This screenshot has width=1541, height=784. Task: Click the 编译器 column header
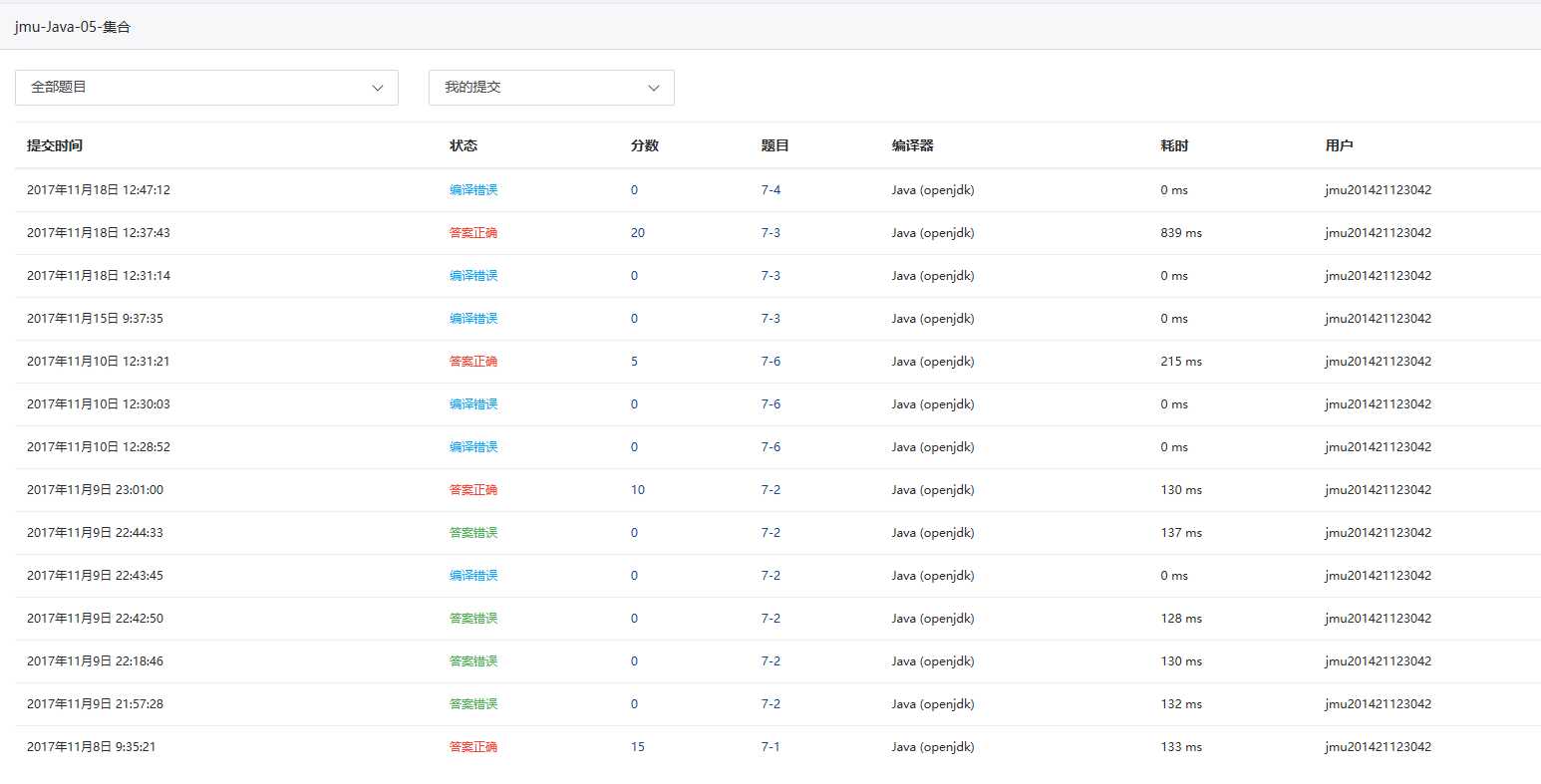pyautogui.click(x=912, y=145)
